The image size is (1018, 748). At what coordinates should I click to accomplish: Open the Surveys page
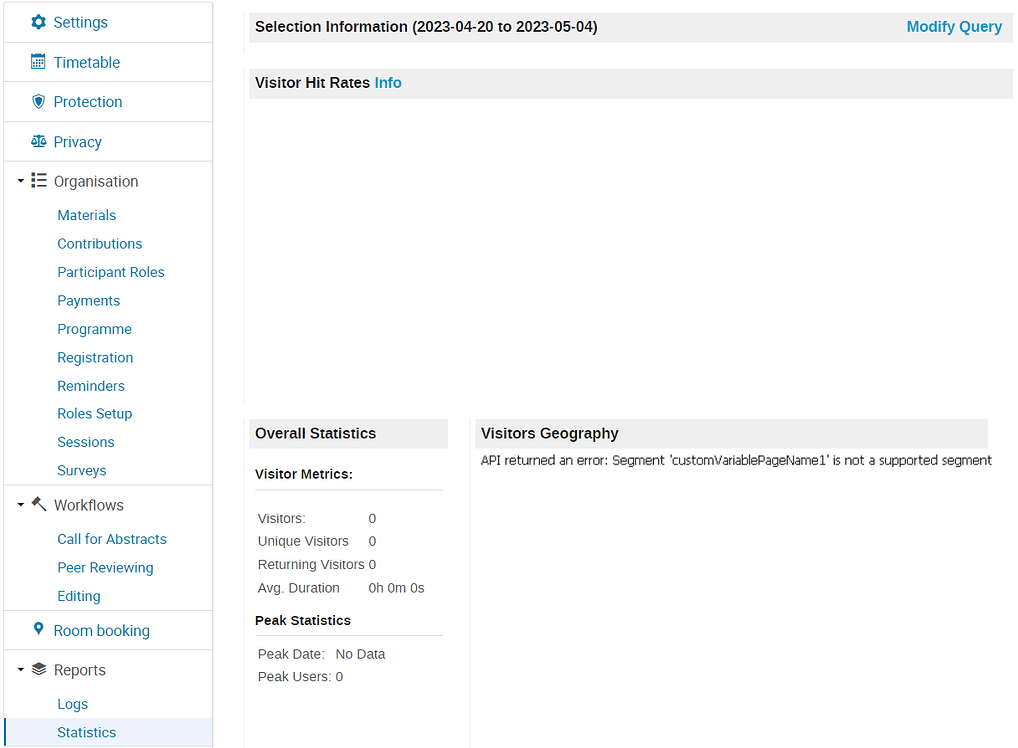point(81,471)
